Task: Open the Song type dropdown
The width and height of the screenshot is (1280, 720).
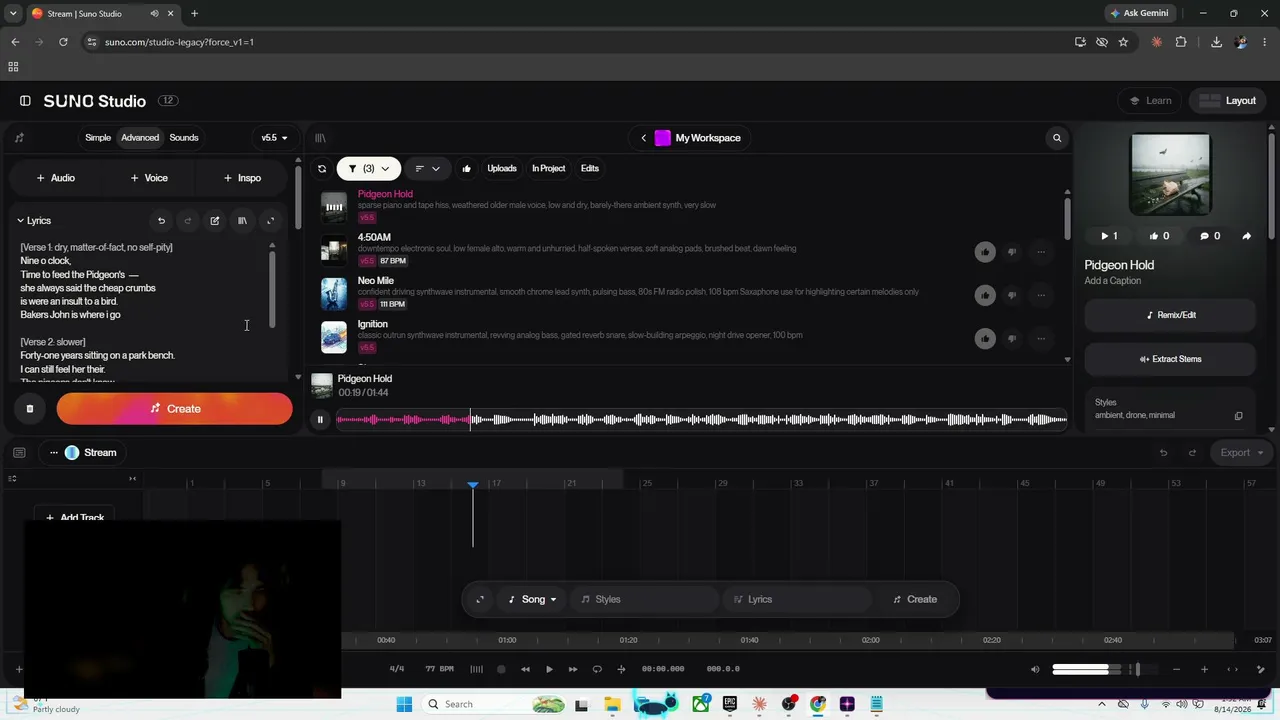Action: (x=532, y=600)
